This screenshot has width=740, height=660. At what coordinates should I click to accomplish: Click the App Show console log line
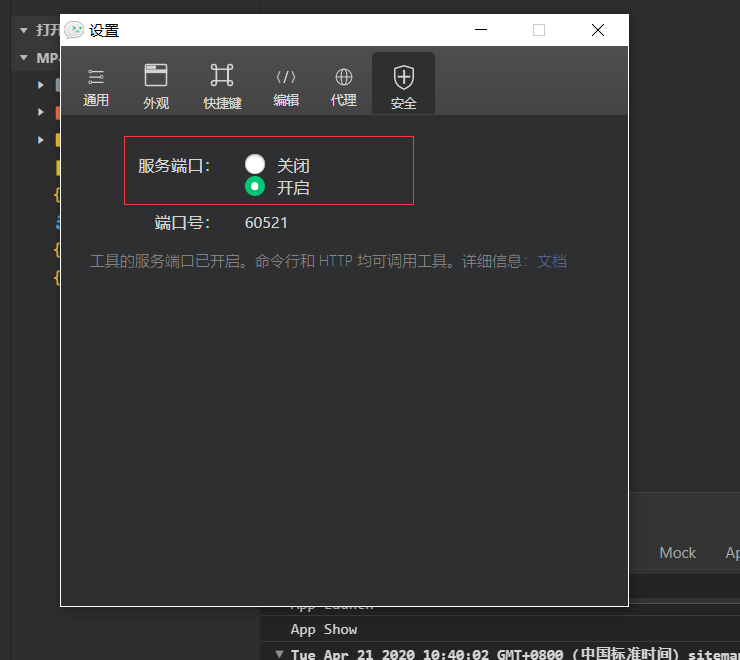click(x=324, y=629)
